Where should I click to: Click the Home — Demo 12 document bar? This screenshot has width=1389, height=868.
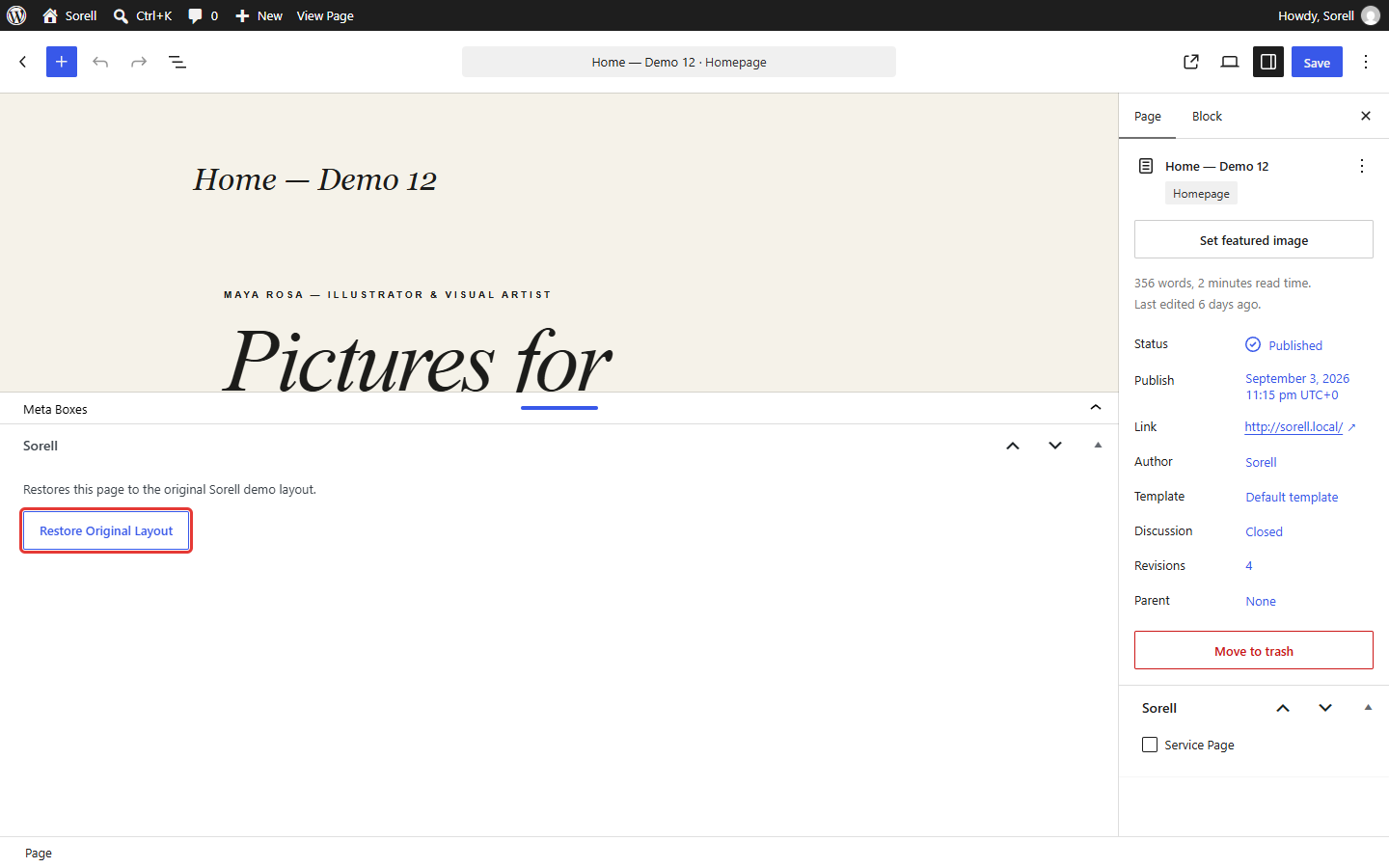tap(679, 62)
